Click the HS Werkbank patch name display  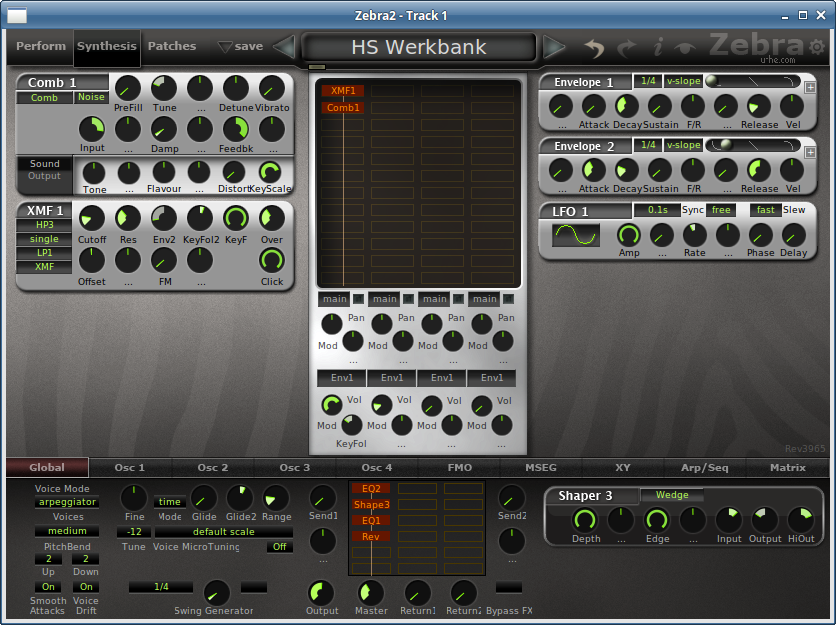[x=419, y=47]
